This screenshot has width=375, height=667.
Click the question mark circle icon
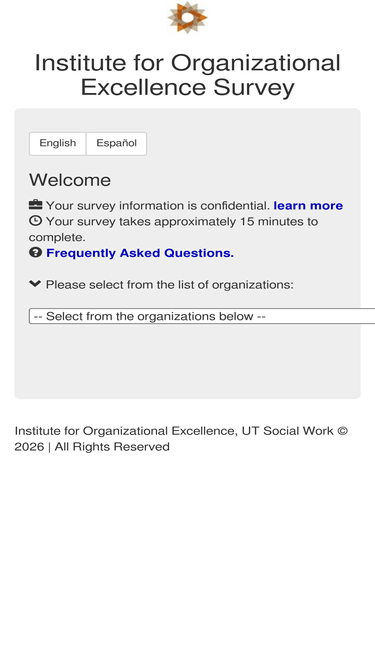point(35,252)
